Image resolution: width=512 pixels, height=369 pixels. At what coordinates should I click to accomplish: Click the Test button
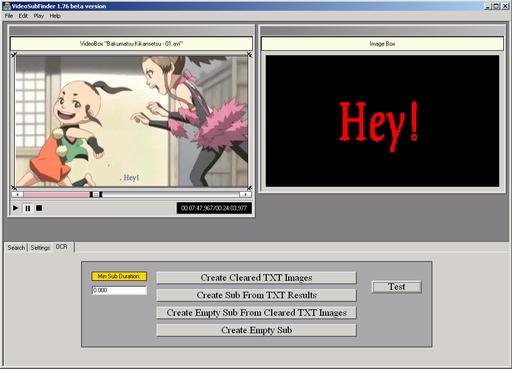[x=397, y=287]
